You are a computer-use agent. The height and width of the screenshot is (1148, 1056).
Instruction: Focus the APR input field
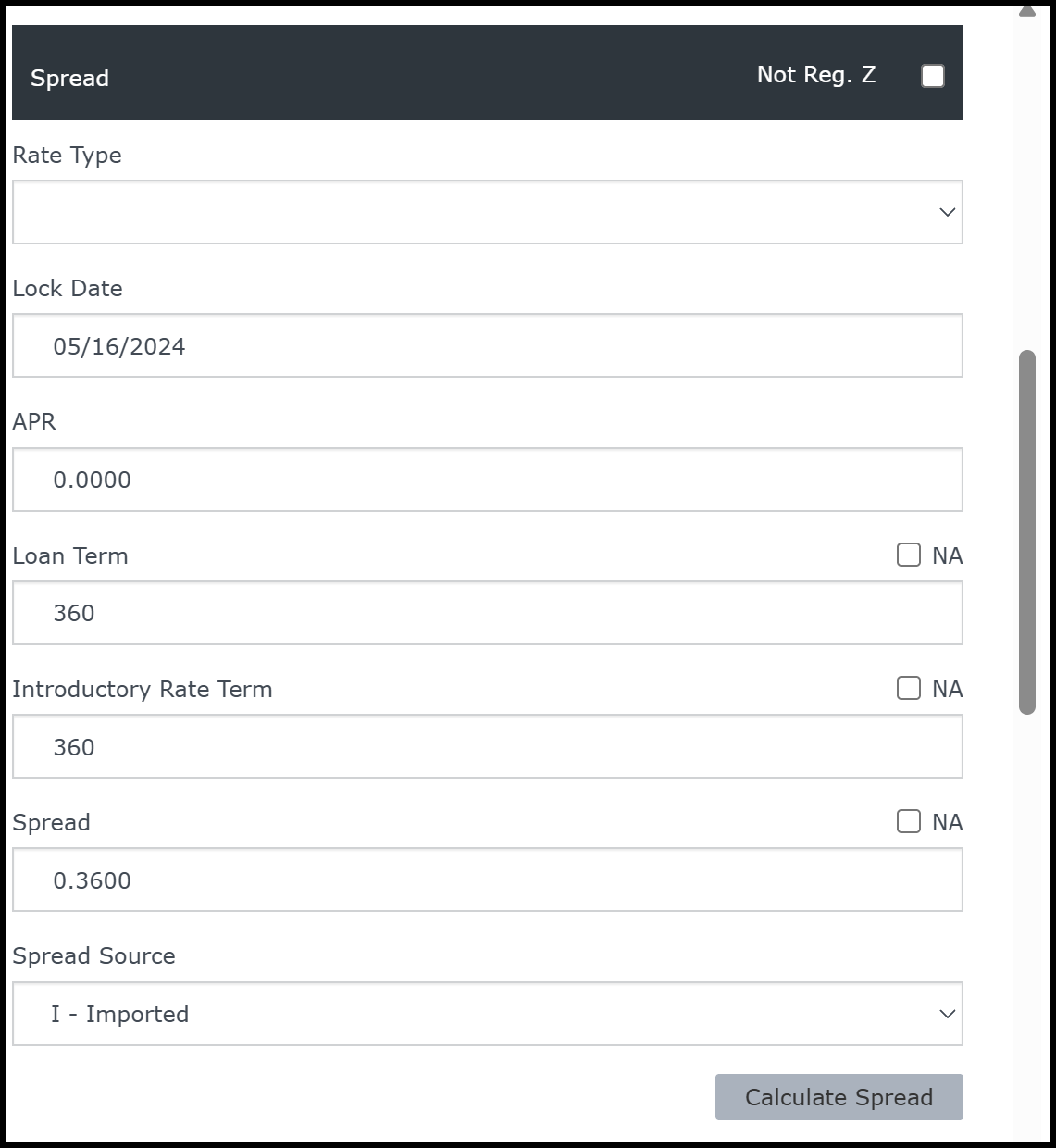point(487,480)
